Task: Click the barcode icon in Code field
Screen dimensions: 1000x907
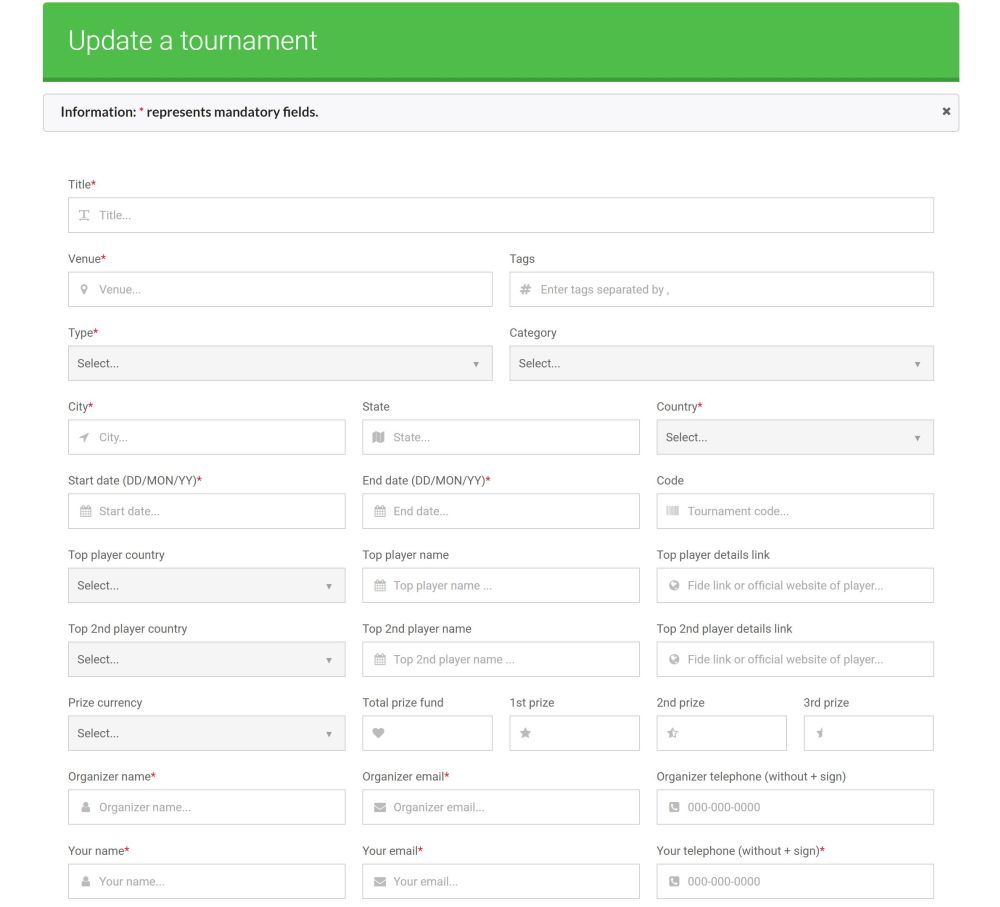Action: point(673,512)
